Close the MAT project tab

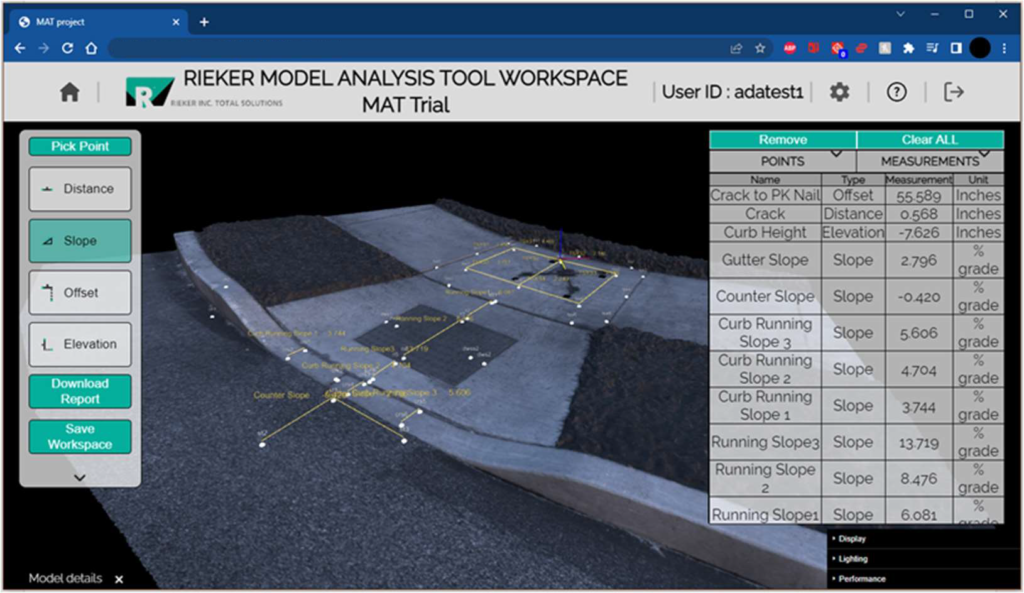(x=176, y=22)
